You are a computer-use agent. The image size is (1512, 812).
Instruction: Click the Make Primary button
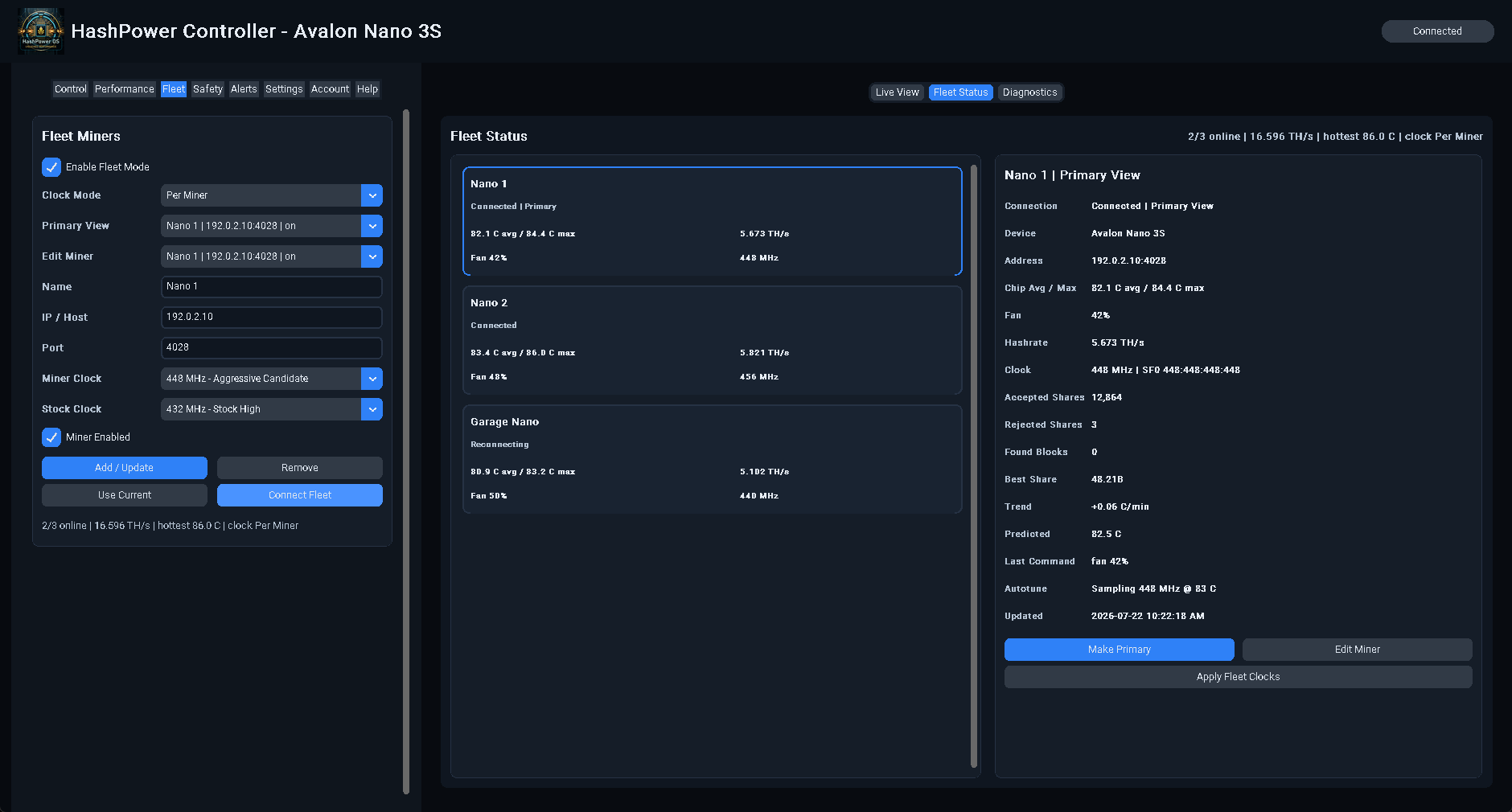click(x=1120, y=650)
